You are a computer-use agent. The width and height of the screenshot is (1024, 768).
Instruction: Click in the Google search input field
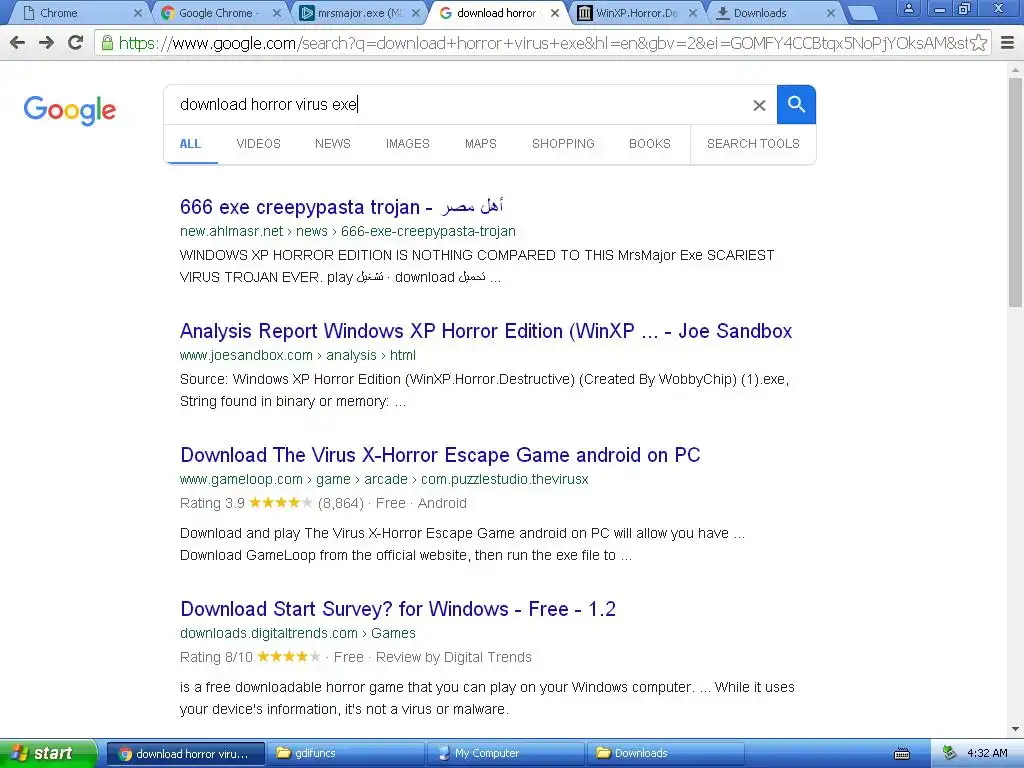(x=457, y=104)
